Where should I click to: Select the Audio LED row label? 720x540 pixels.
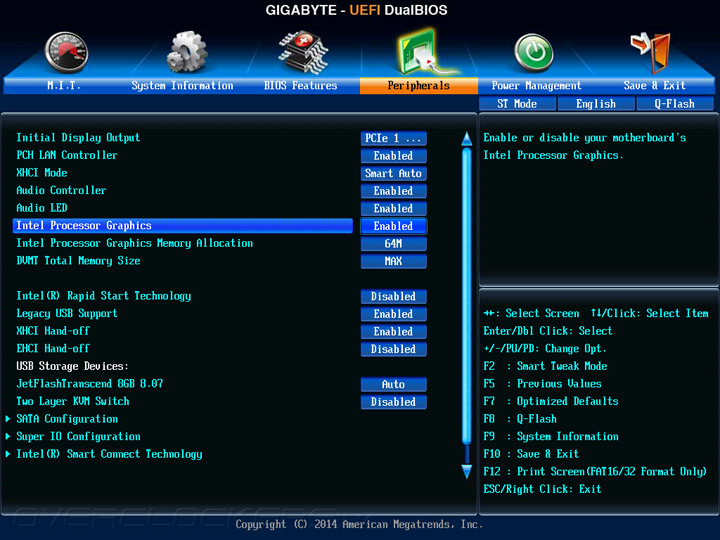42,208
